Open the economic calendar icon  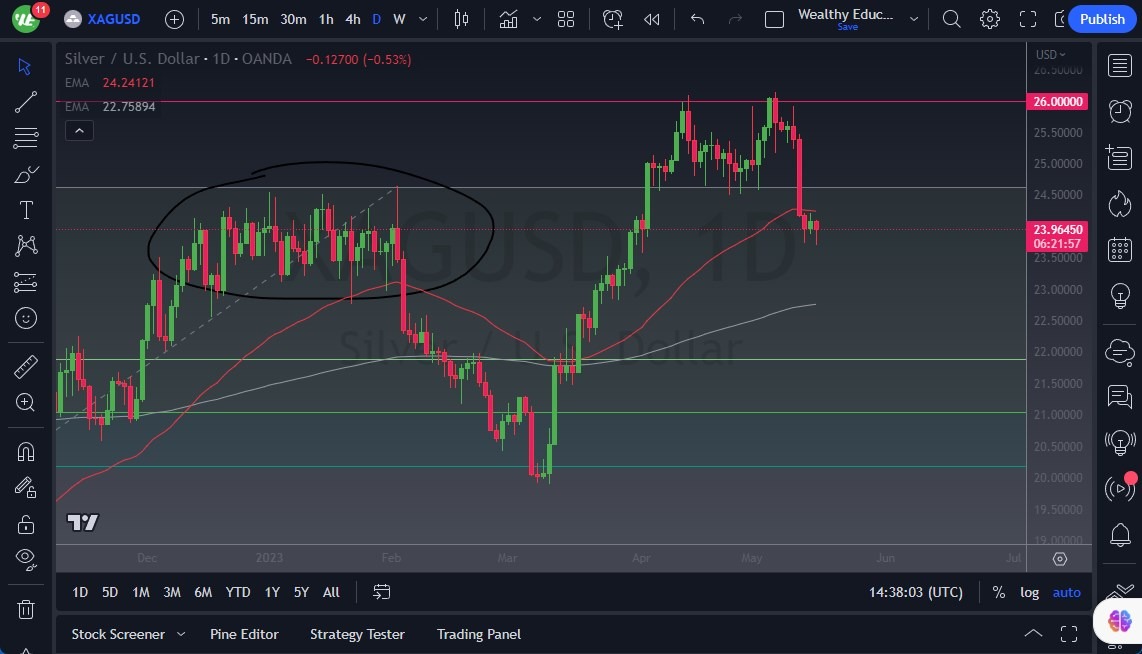coord(1119,250)
